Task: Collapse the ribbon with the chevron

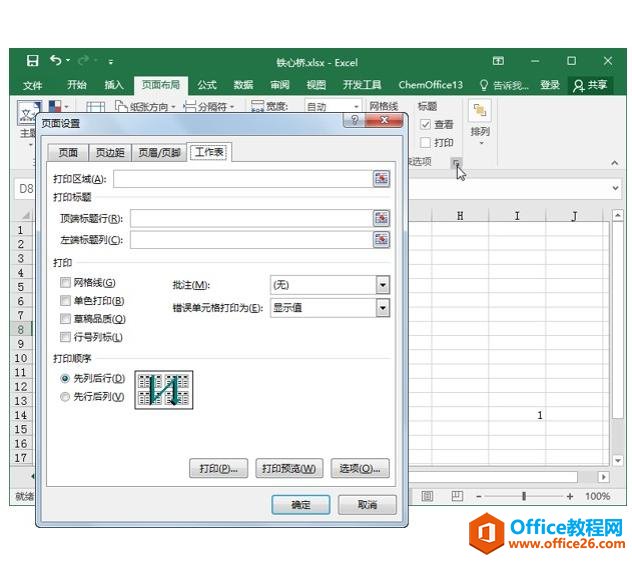Action: 614,163
